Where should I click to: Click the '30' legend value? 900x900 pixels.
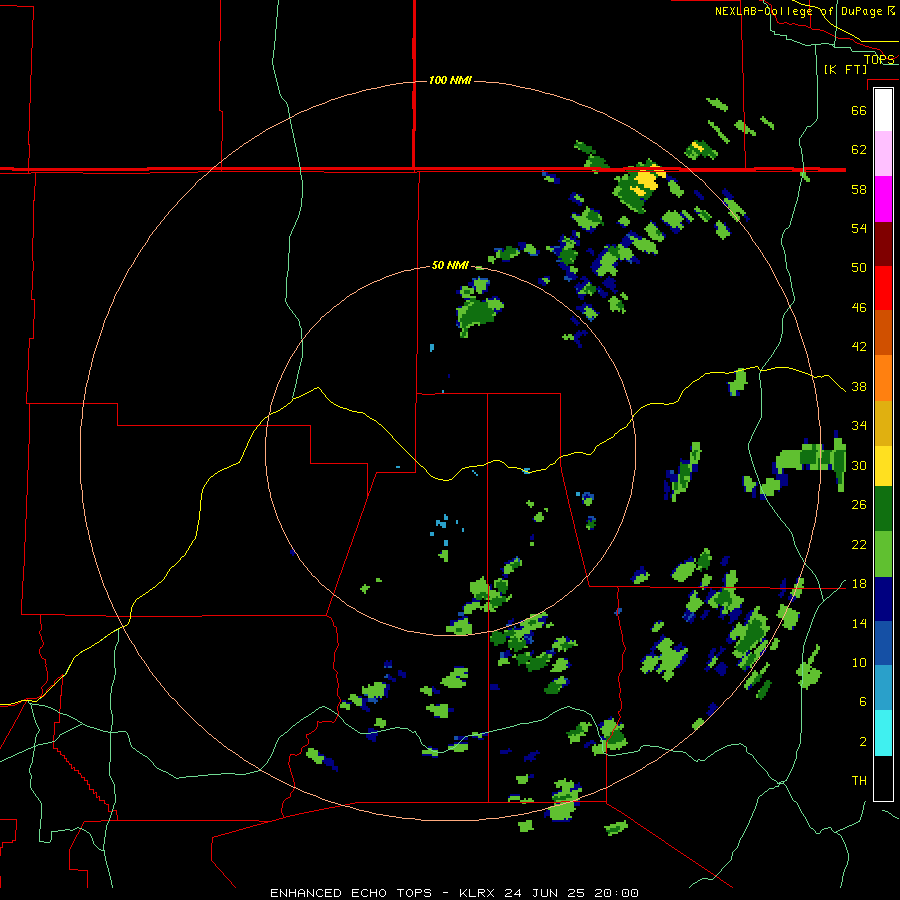[859, 465]
